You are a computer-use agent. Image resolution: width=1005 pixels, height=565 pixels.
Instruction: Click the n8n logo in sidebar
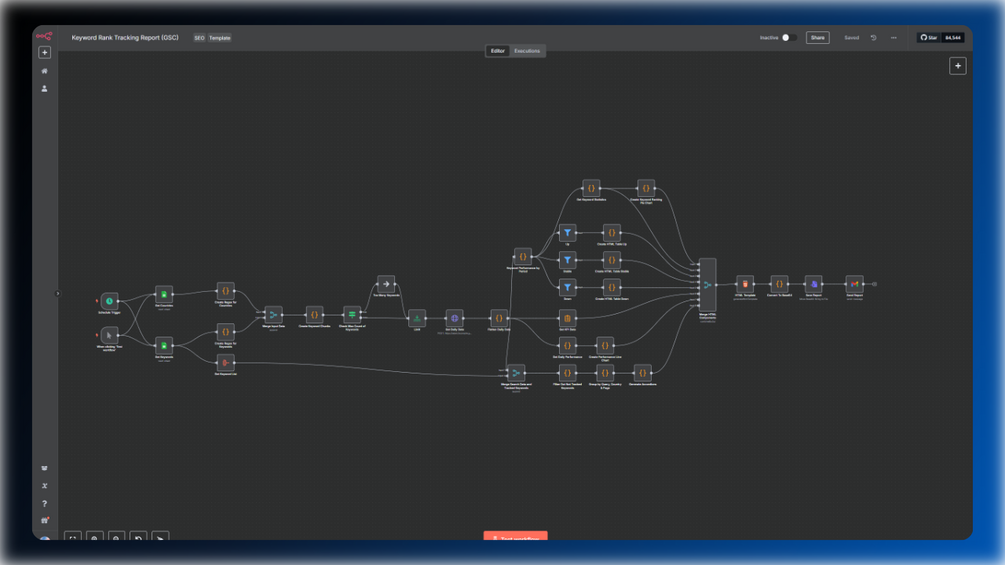click(44, 37)
